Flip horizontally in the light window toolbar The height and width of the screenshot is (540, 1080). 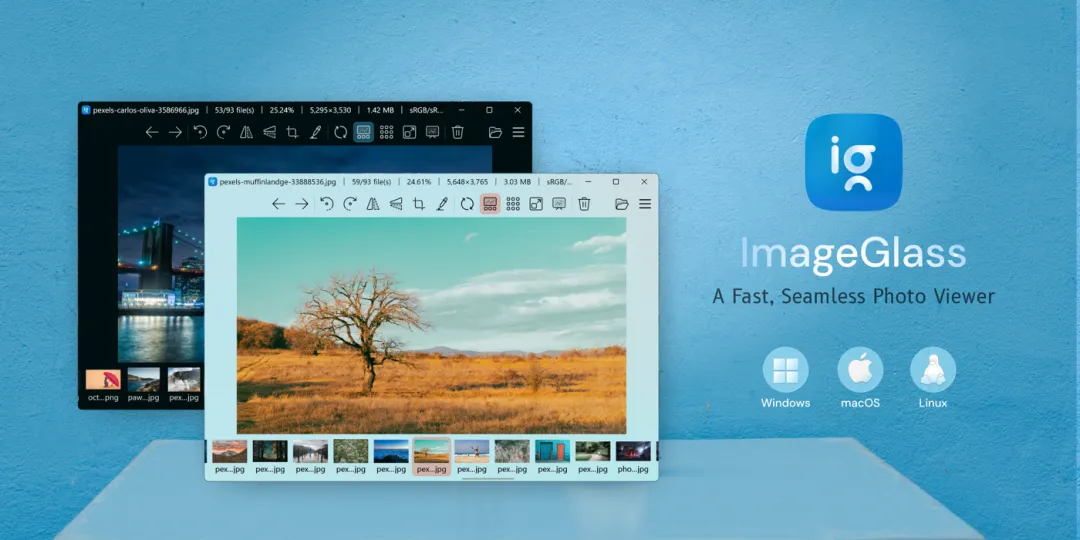tap(373, 204)
